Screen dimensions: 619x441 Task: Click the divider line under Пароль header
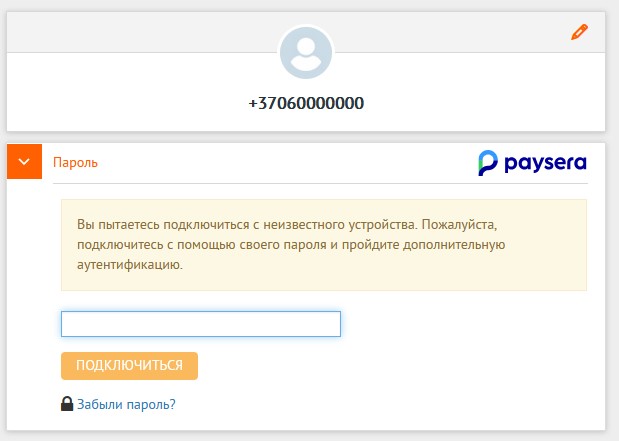pos(320,183)
